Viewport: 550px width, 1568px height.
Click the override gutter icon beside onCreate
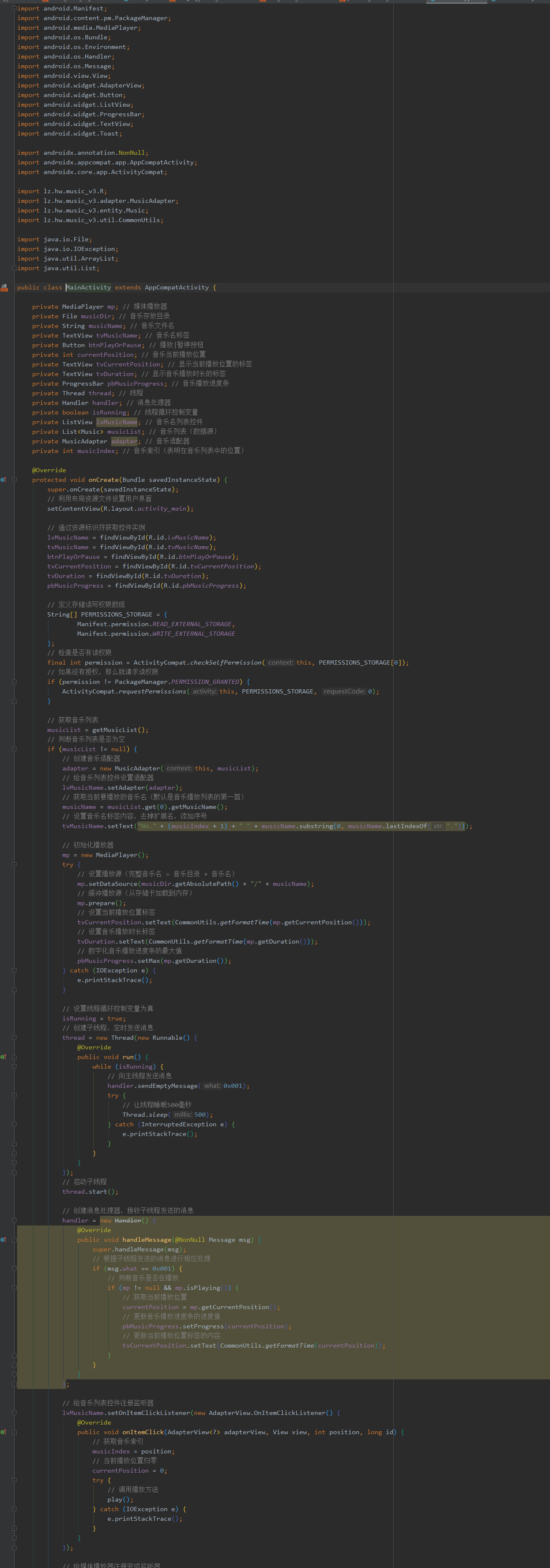click(3, 480)
